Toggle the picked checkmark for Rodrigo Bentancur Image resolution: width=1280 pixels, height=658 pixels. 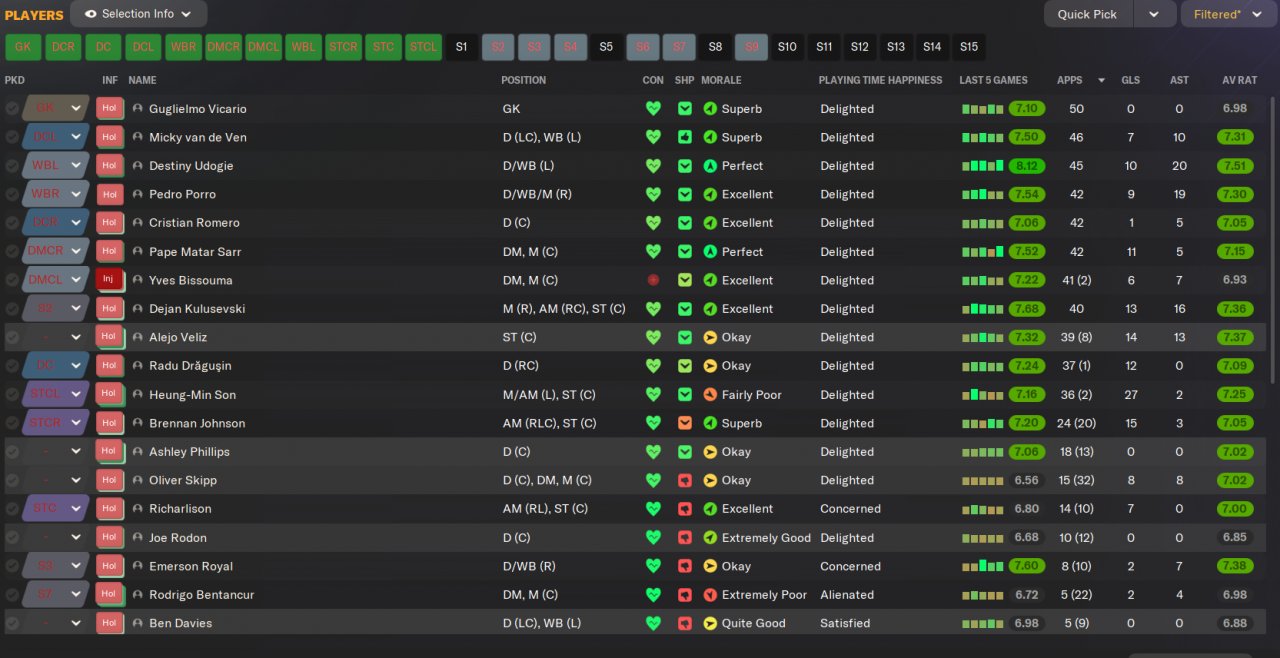tap(12, 594)
